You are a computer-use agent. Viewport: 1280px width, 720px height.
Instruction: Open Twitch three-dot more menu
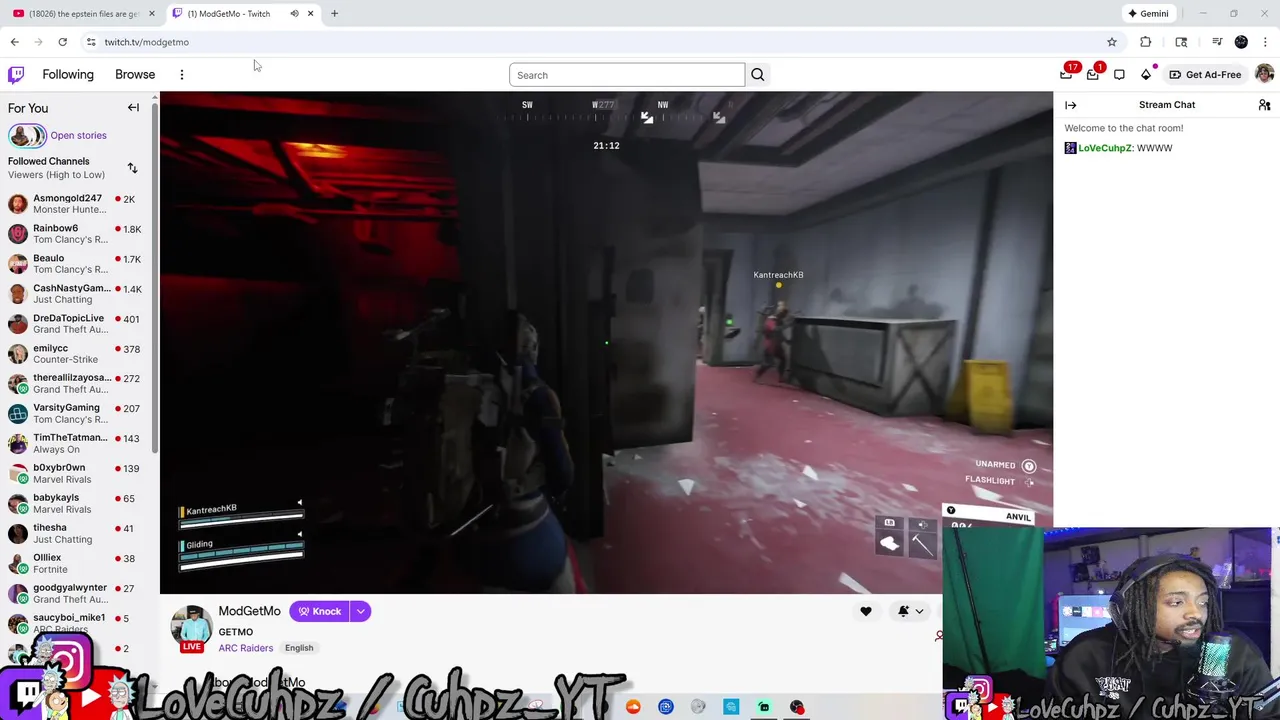[182, 75]
